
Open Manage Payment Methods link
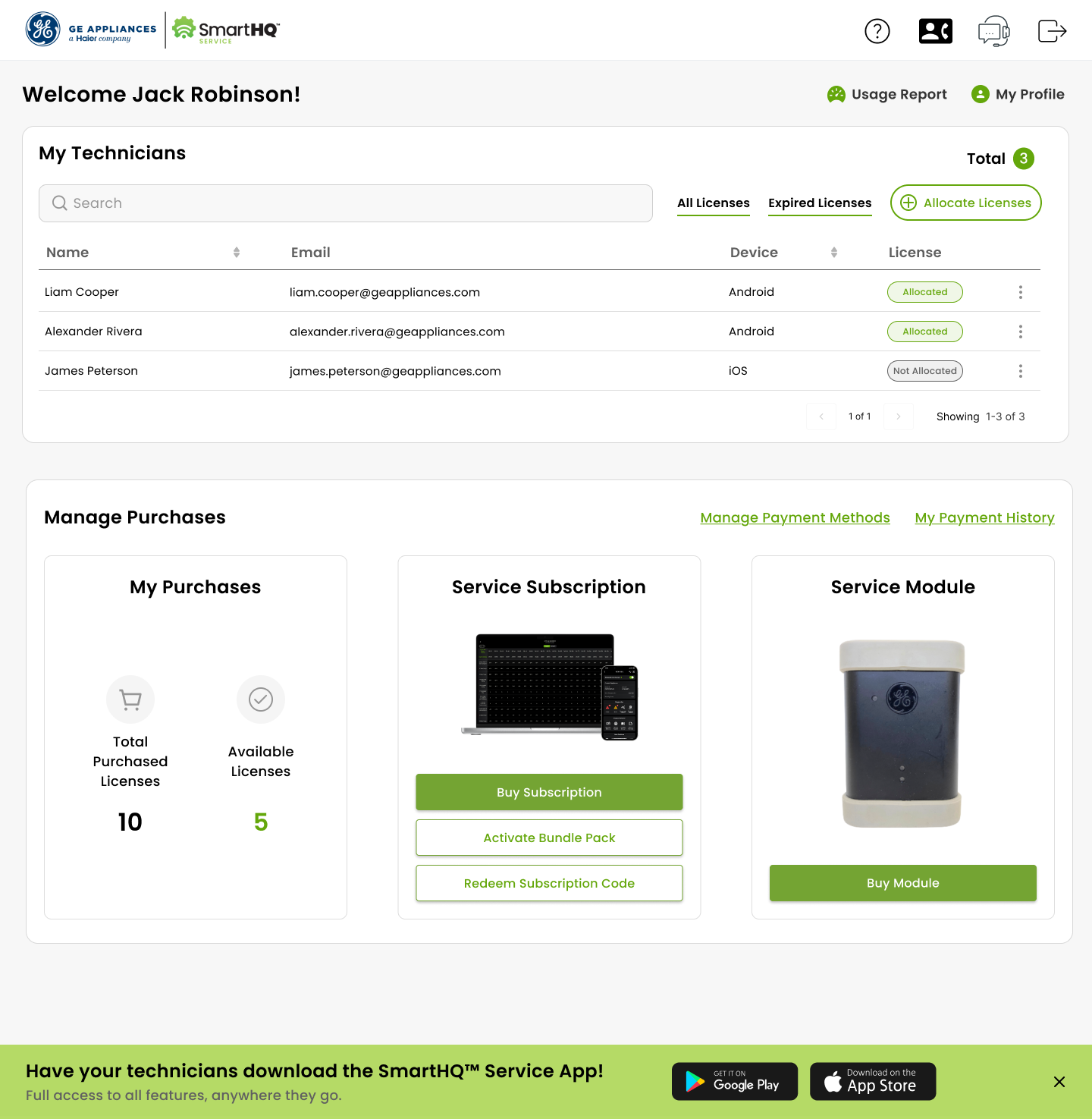tap(795, 517)
